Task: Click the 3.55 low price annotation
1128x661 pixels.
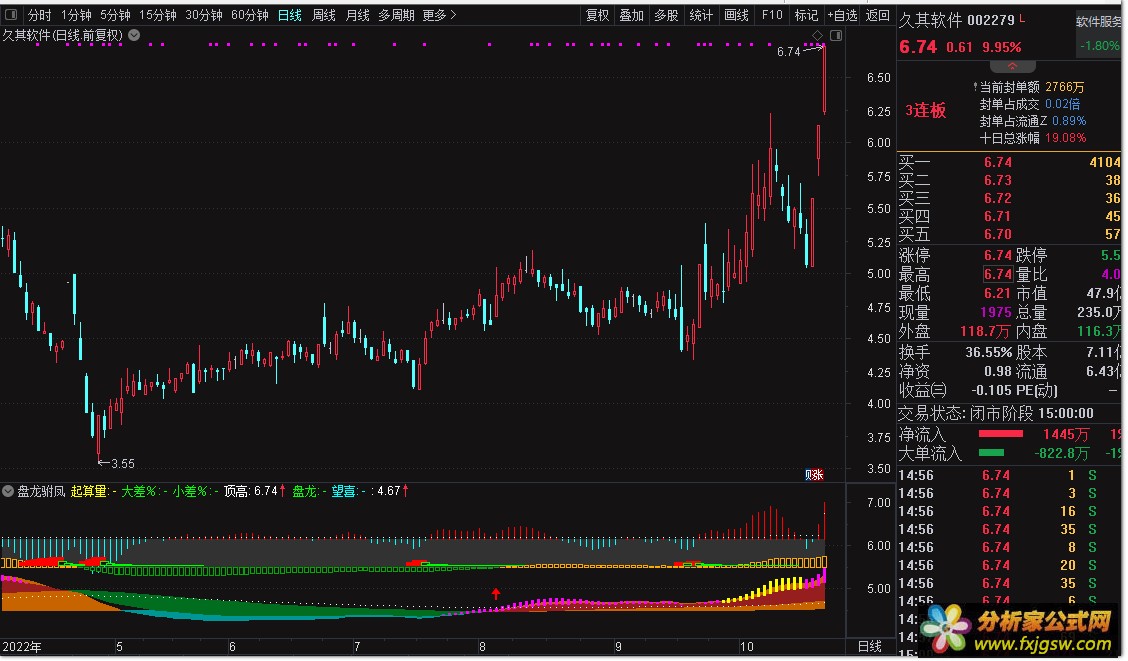Action: click(123, 464)
